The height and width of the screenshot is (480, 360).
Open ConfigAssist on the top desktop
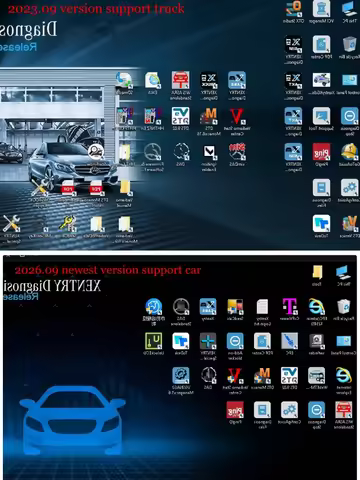(x=349, y=188)
